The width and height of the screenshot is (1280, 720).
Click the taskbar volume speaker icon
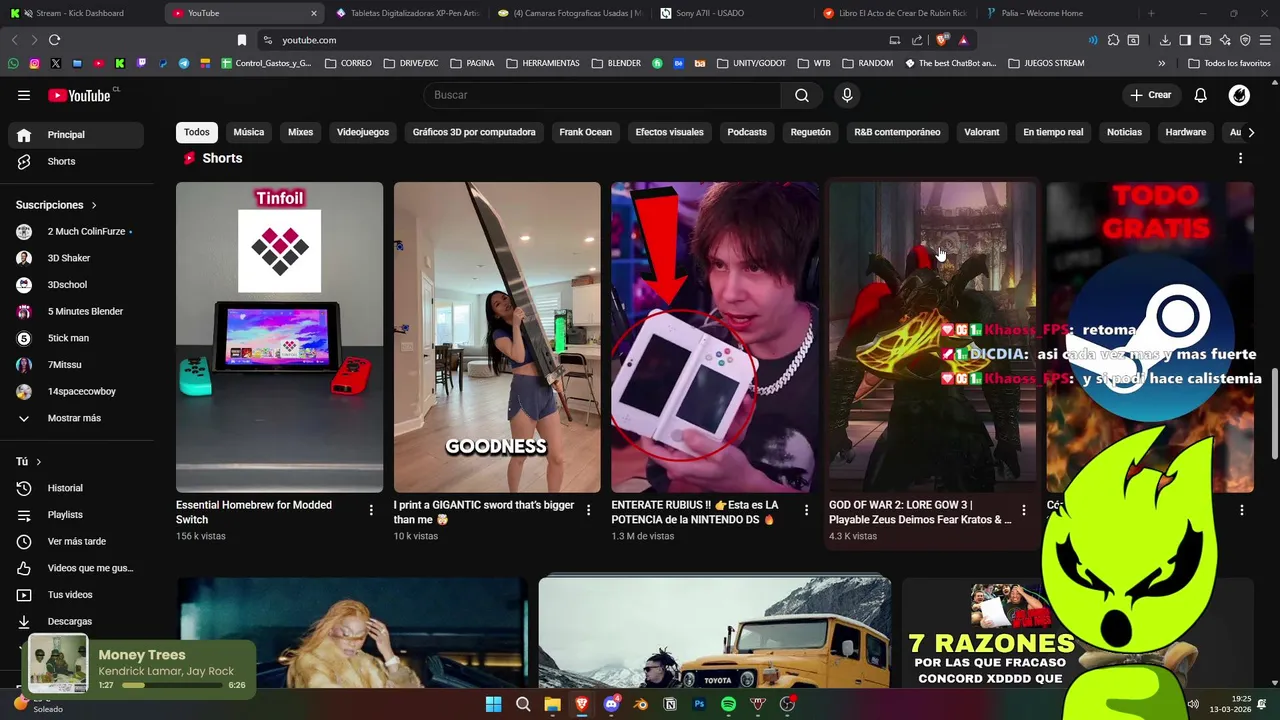pos(1192,704)
